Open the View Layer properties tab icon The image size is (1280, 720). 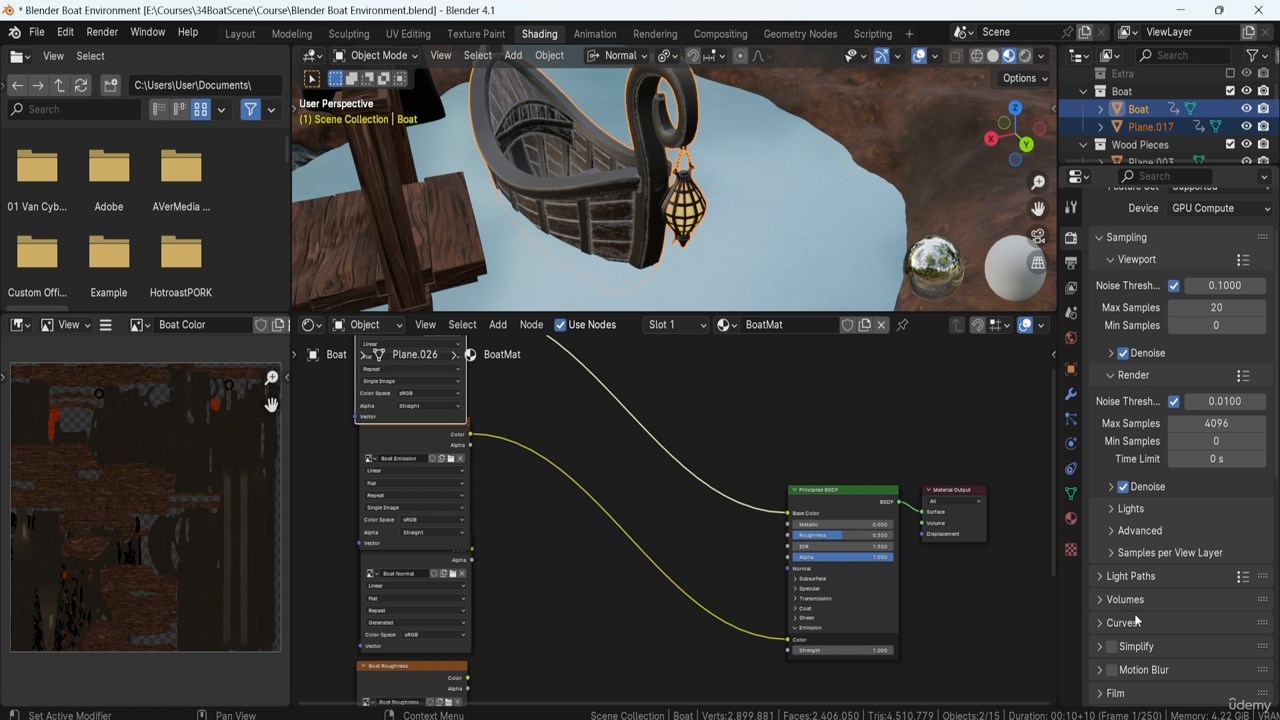(x=1071, y=288)
